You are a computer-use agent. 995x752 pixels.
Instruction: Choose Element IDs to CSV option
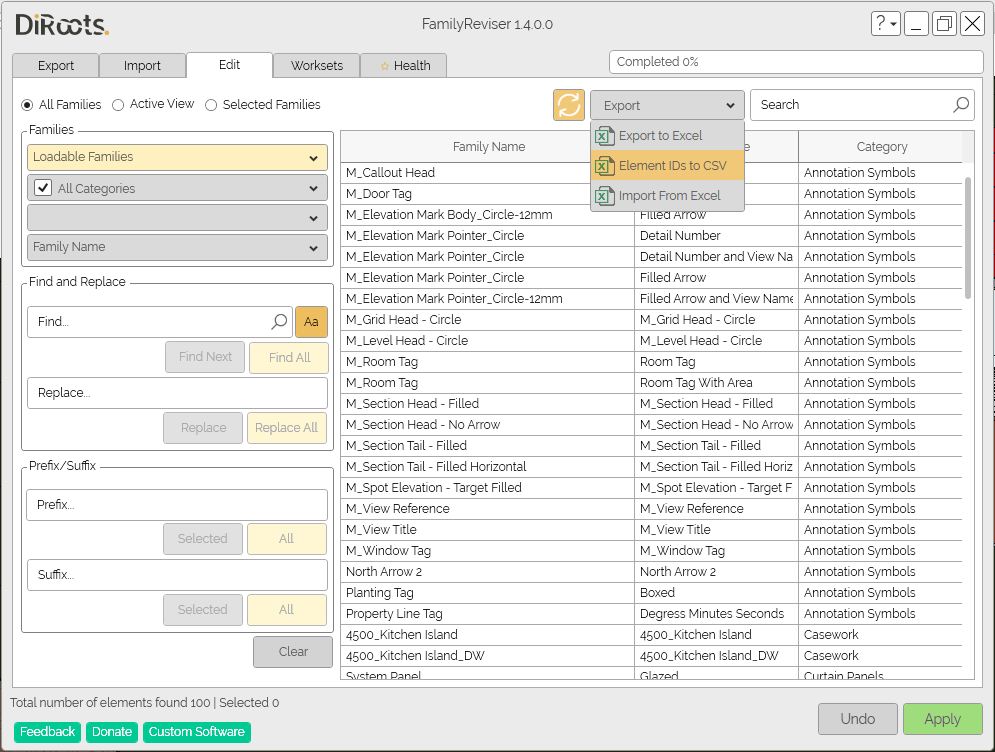click(x=672, y=166)
